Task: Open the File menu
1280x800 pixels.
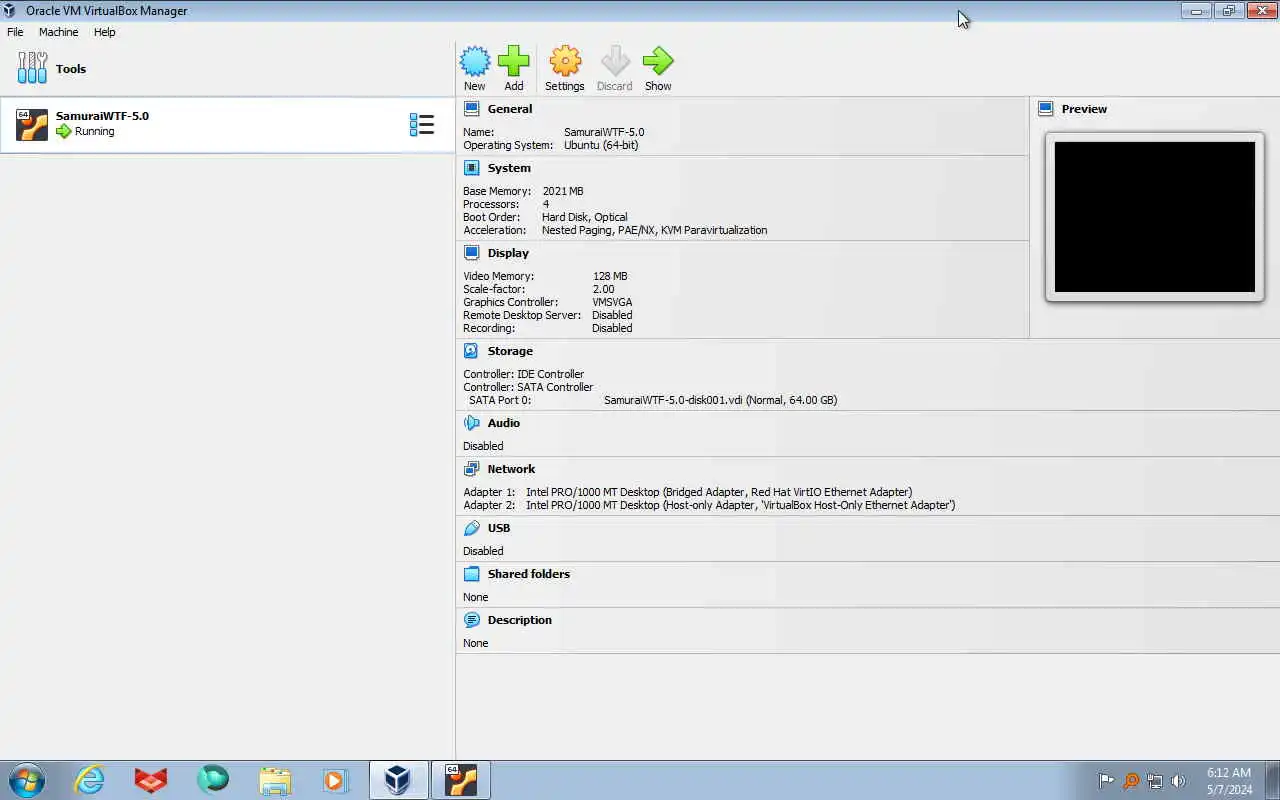Action: coord(15,32)
